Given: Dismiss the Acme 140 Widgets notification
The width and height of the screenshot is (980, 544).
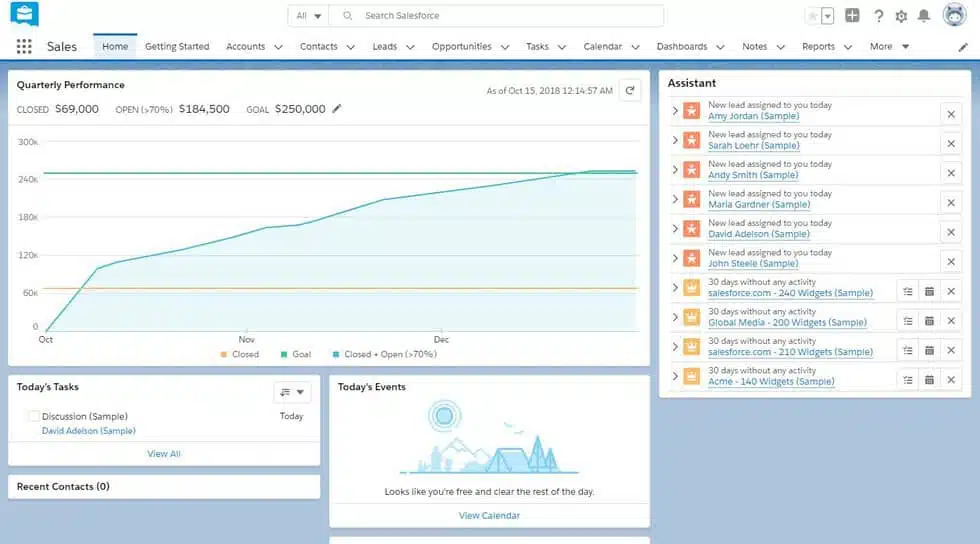Looking at the screenshot, I should coord(951,380).
